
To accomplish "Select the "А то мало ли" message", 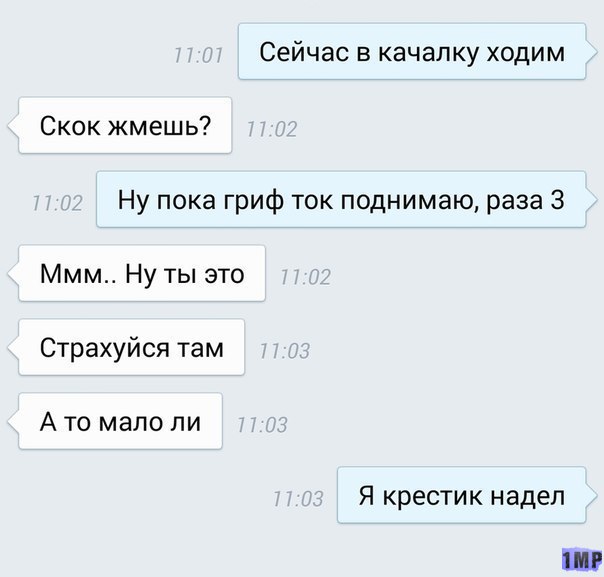I will click(120, 421).
